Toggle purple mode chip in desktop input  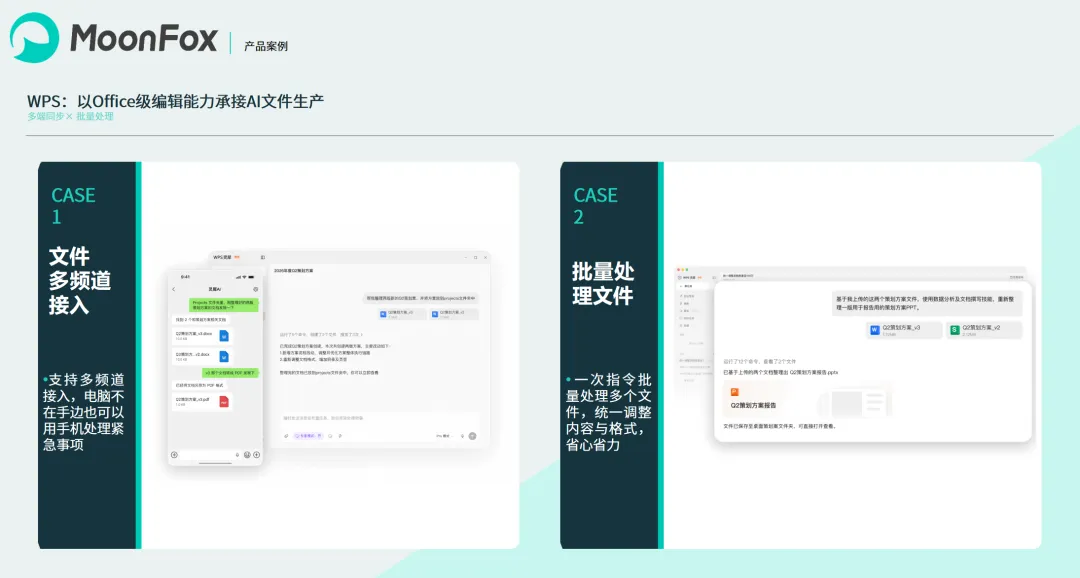(308, 436)
